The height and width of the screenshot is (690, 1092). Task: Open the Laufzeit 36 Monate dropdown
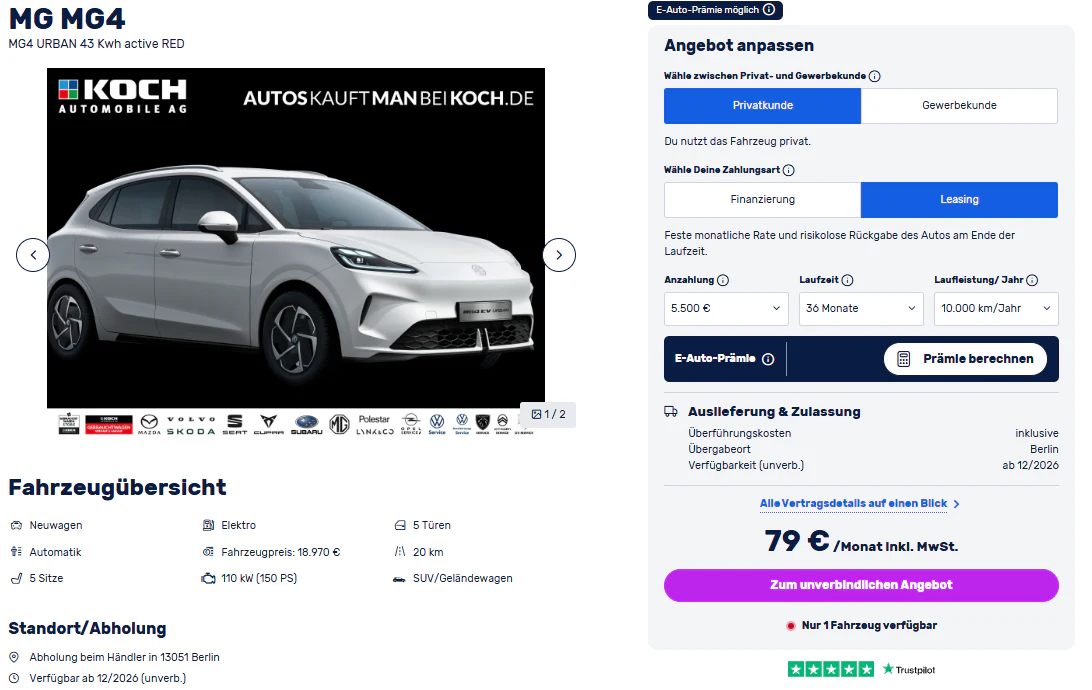[861, 308]
